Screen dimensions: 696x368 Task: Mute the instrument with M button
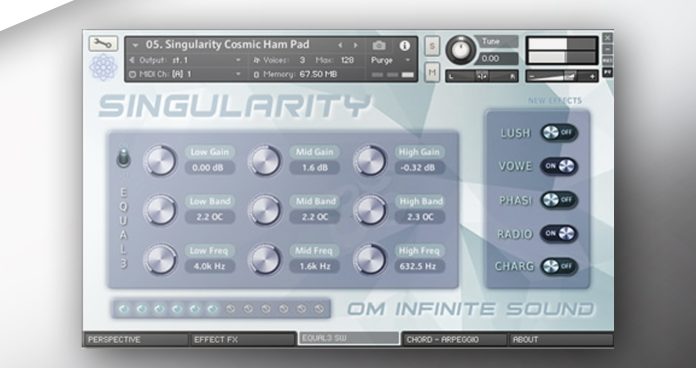coord(432,71)
